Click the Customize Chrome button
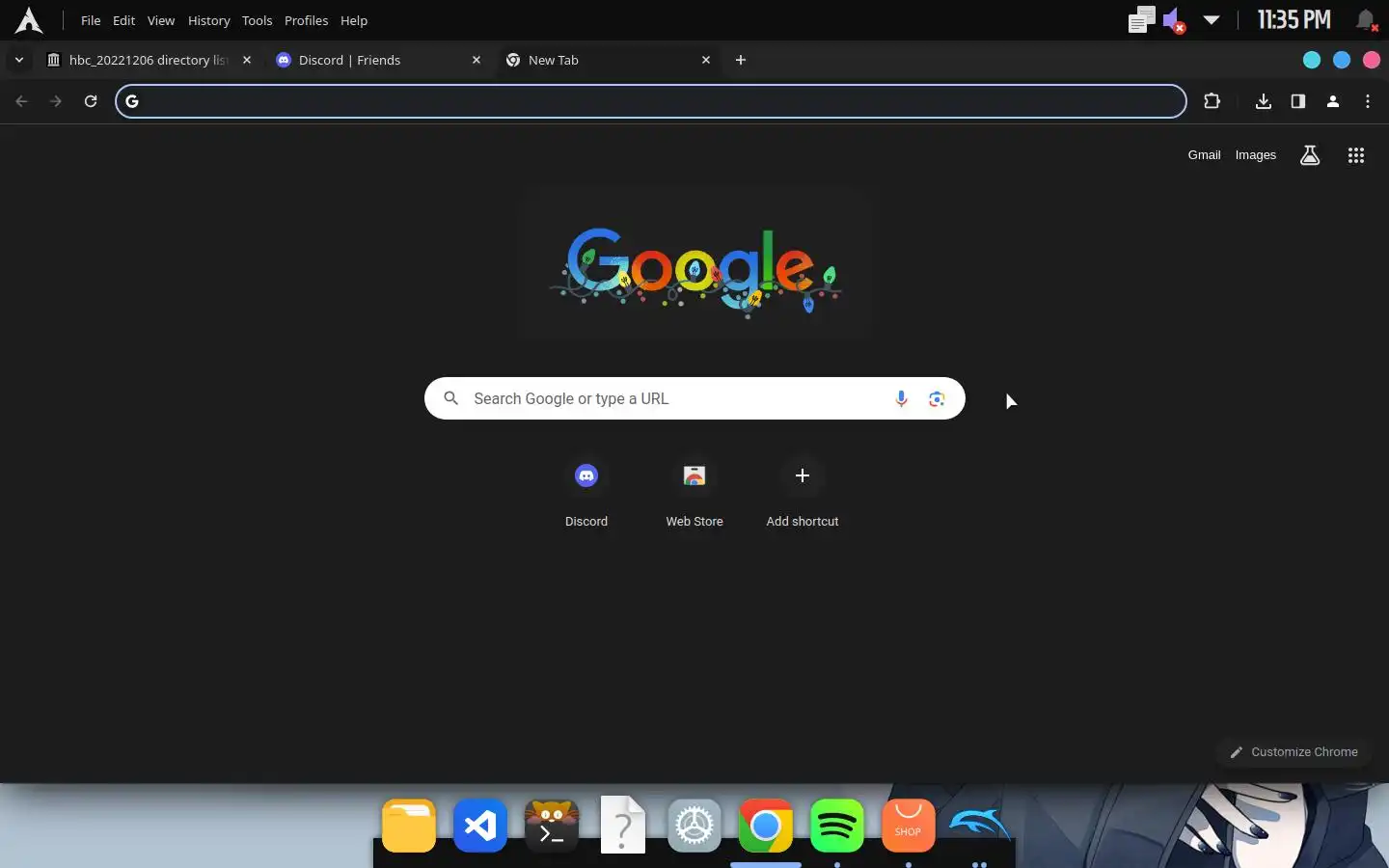This screenshot has width=1389, height=868. [1294, 752]
